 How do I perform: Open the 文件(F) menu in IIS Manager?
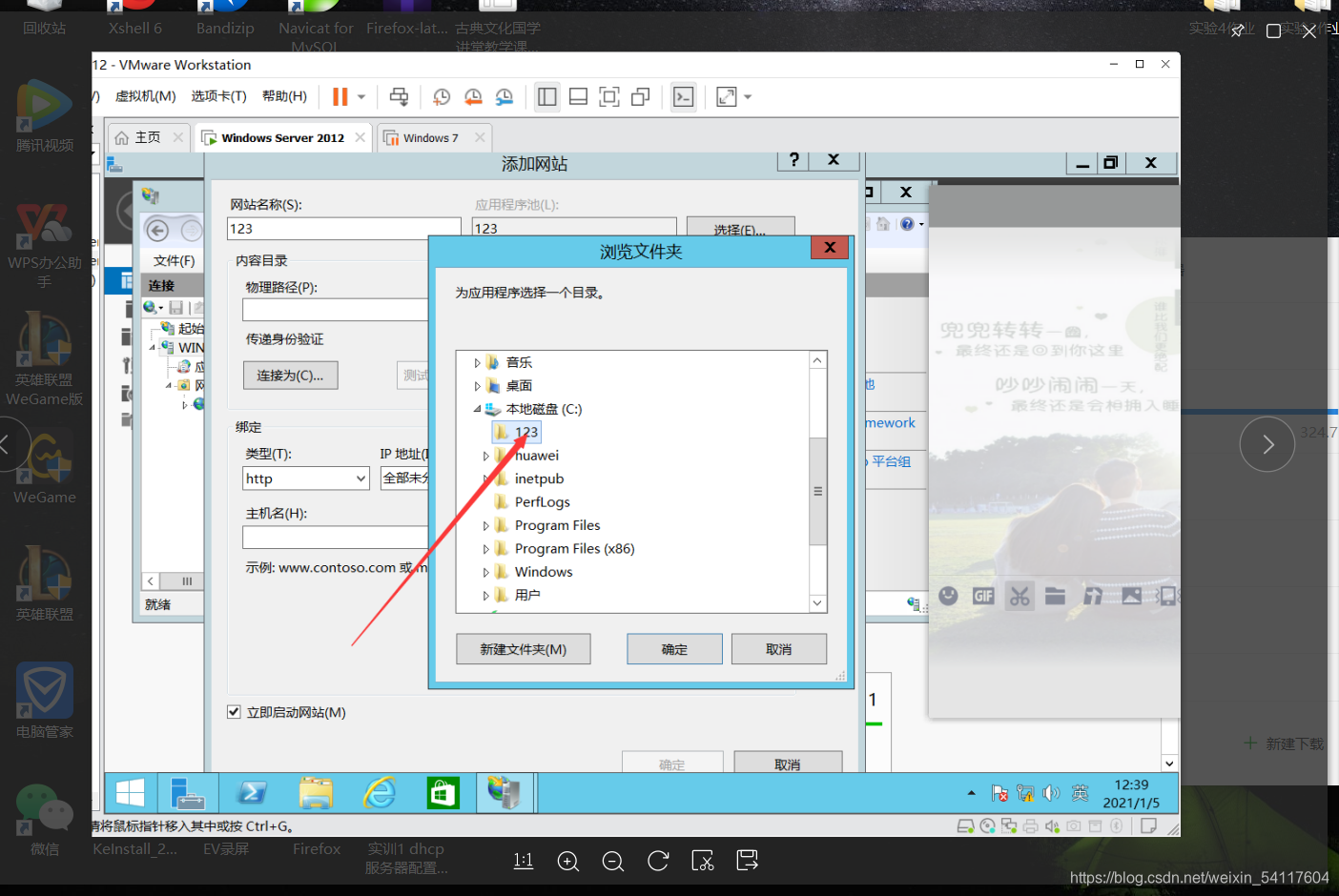[174, 260]
